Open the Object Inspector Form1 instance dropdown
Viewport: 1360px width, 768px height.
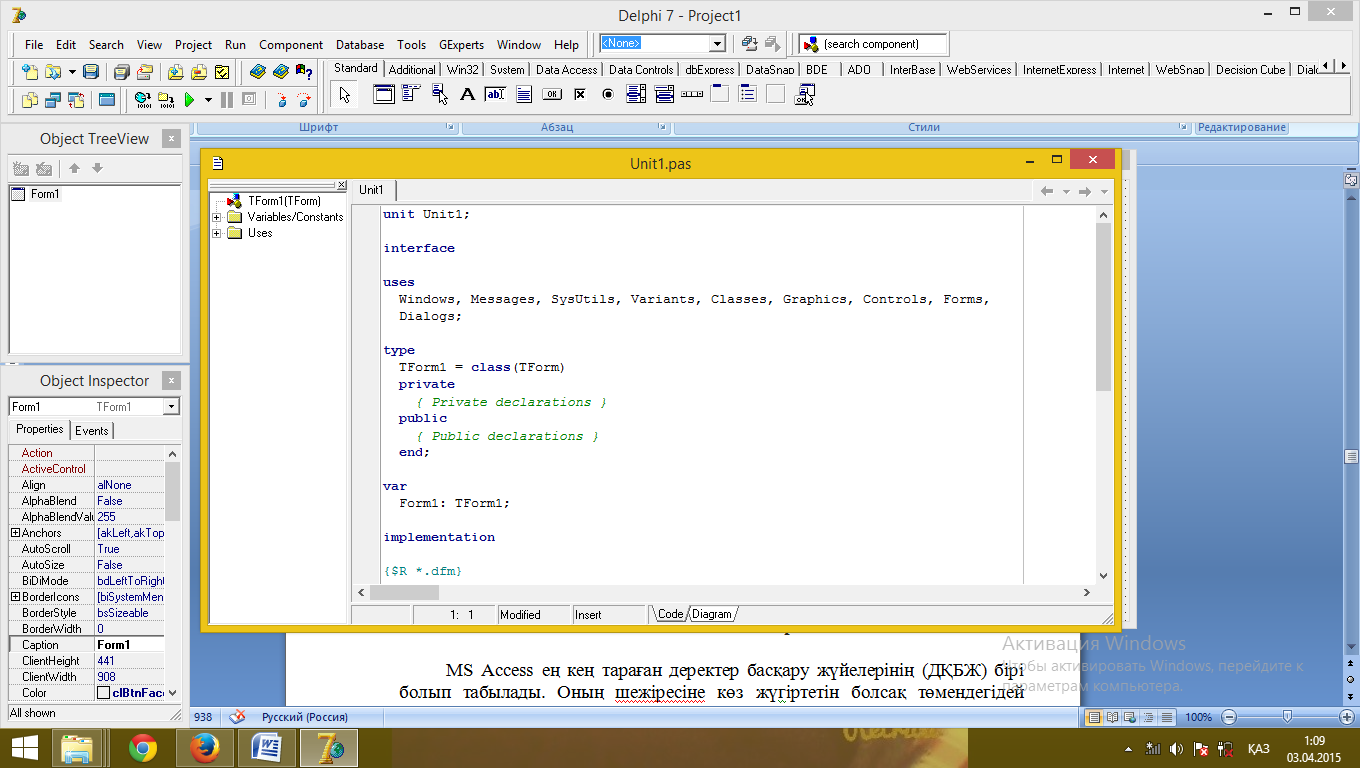[171, 407]
